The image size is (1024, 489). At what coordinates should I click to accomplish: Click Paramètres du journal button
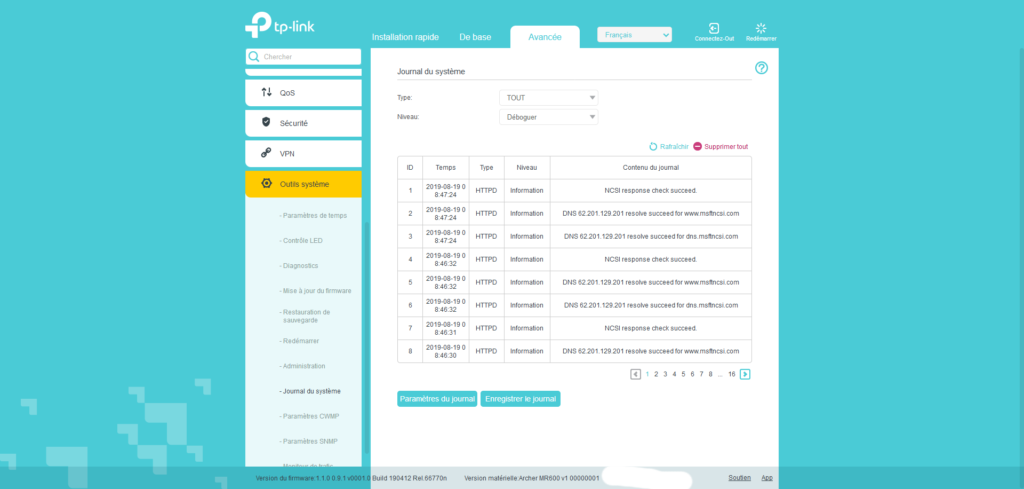(x=436, y=399)
